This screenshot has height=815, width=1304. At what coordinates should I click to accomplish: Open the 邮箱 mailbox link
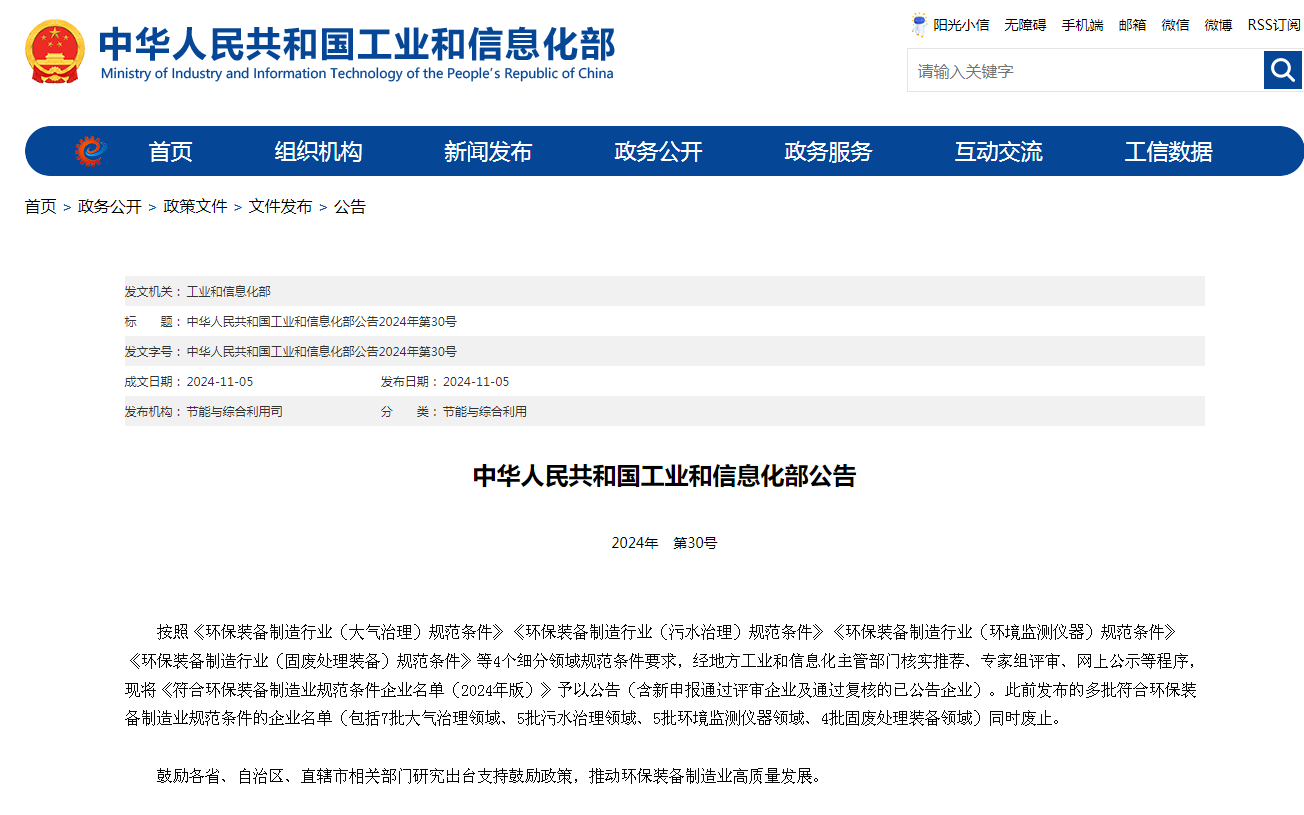(x=1132, y=25)
